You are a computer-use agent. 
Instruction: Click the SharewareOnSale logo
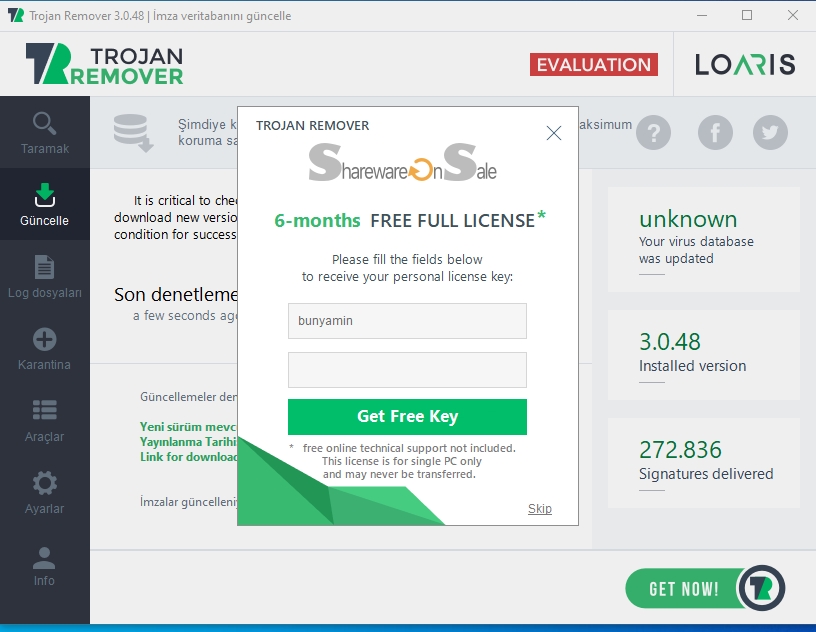[402, 163]
